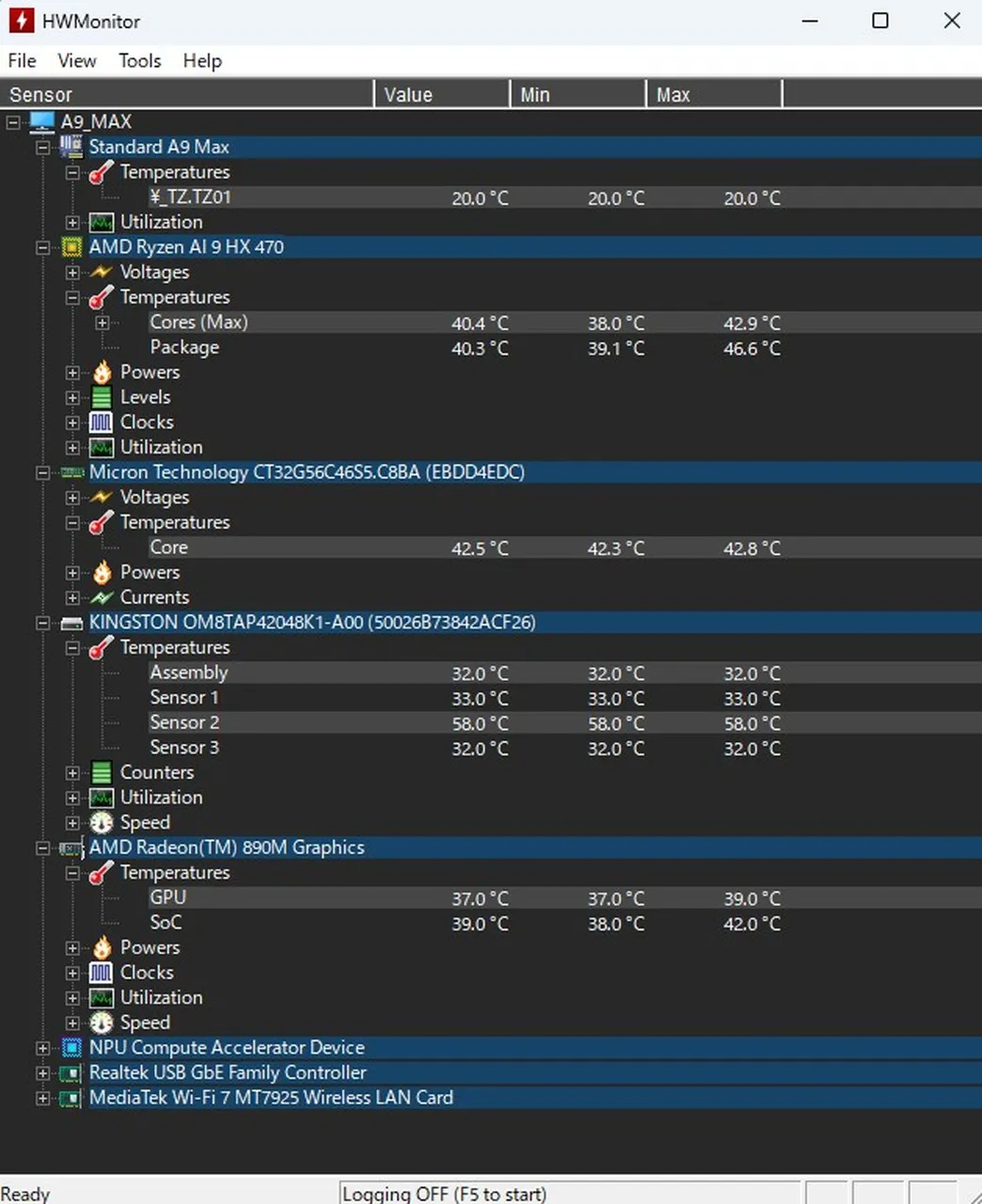The width and height of the screenshot is (982, 1204).
Task: Collapse the Standard A9 Max node
Action: (x=43, y=147)
